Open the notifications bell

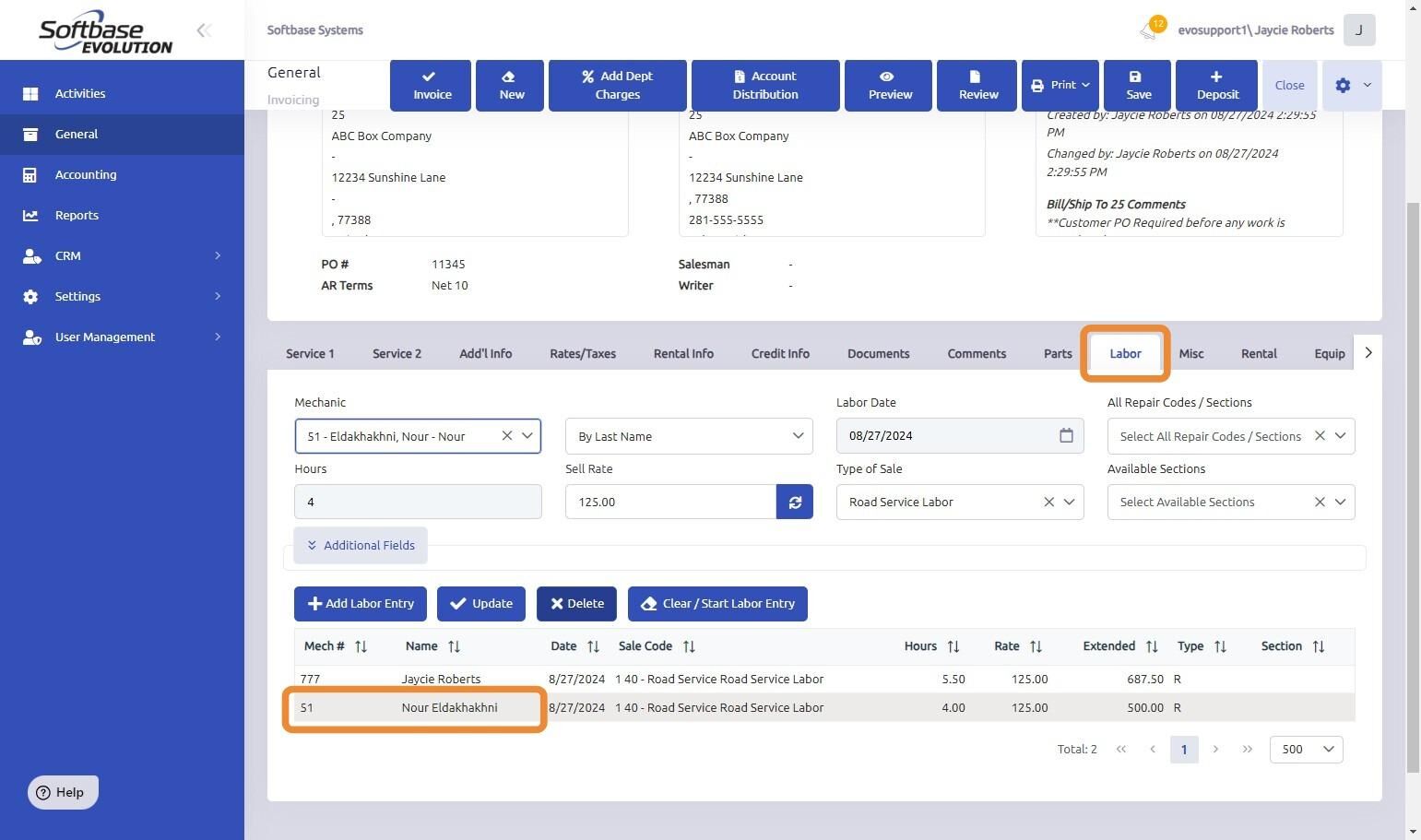pyautogui.click(x=1149, y=30)
